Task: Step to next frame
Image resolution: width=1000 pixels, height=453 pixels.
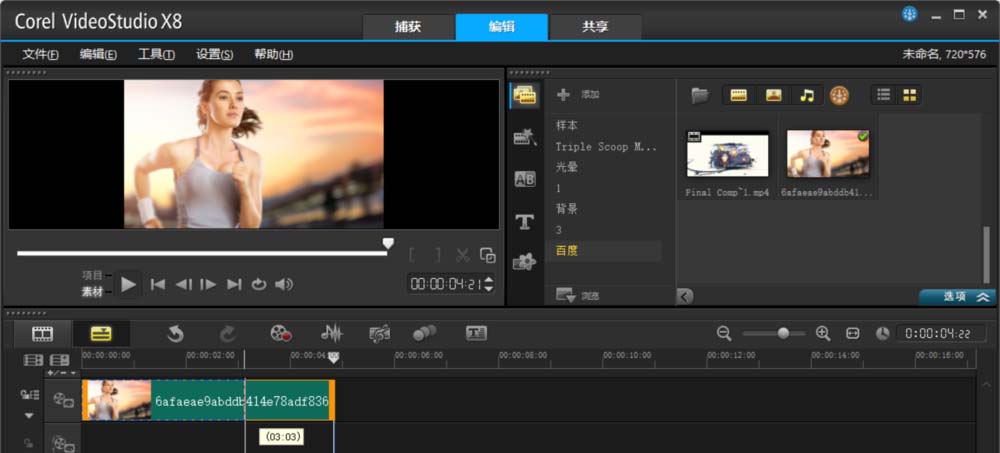Action: pyautogui.click(x=209, y=285)
